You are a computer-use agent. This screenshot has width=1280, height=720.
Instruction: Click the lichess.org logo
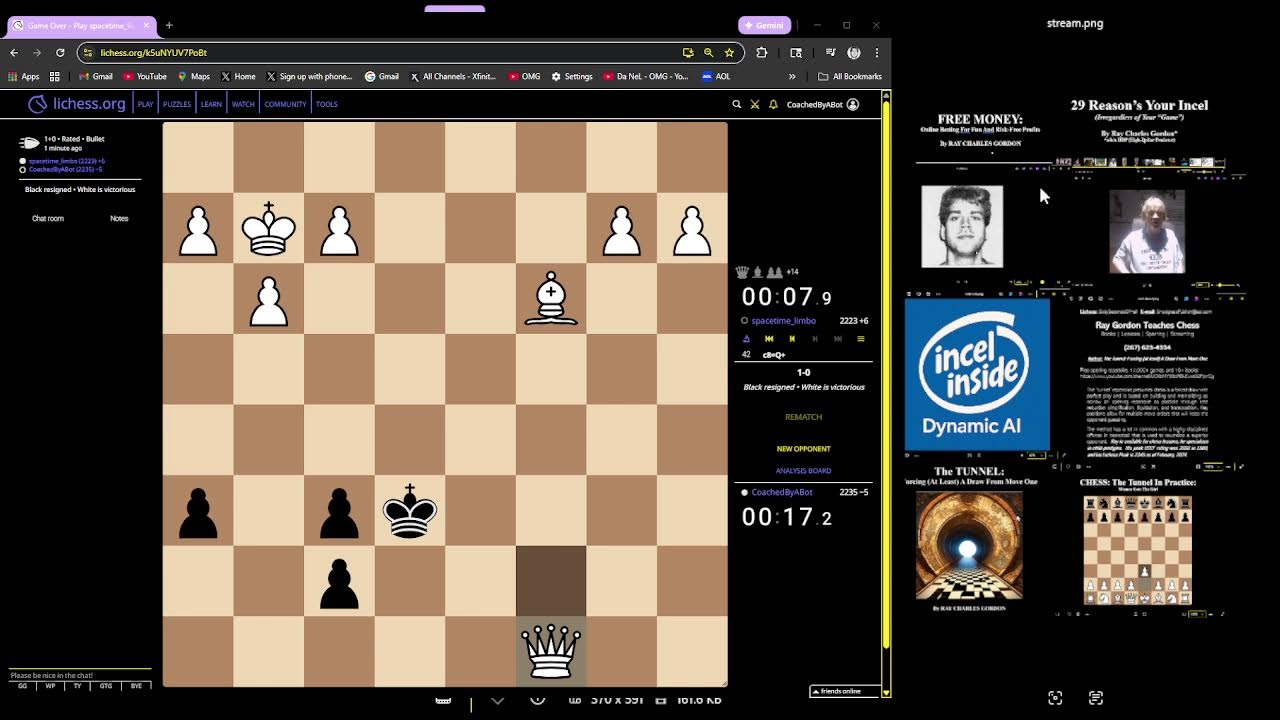[x=76, y=104]
